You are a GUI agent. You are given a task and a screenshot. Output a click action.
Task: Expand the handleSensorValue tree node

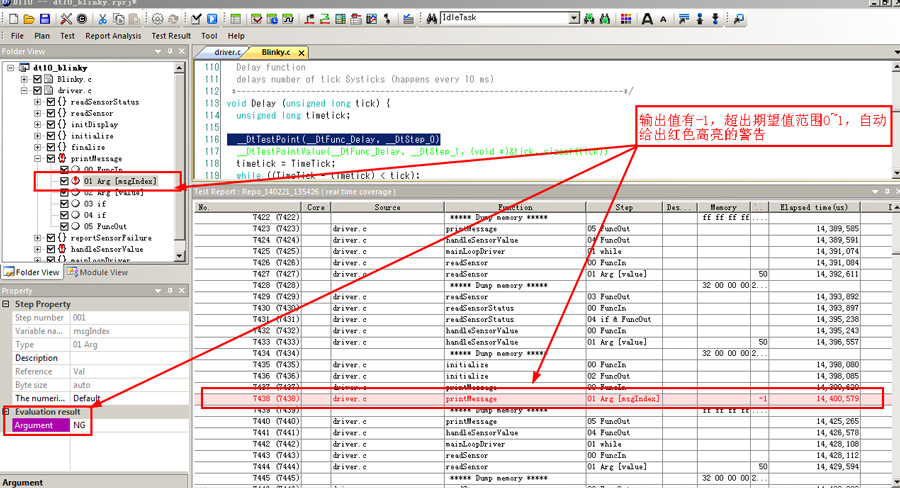pos(38,249)
